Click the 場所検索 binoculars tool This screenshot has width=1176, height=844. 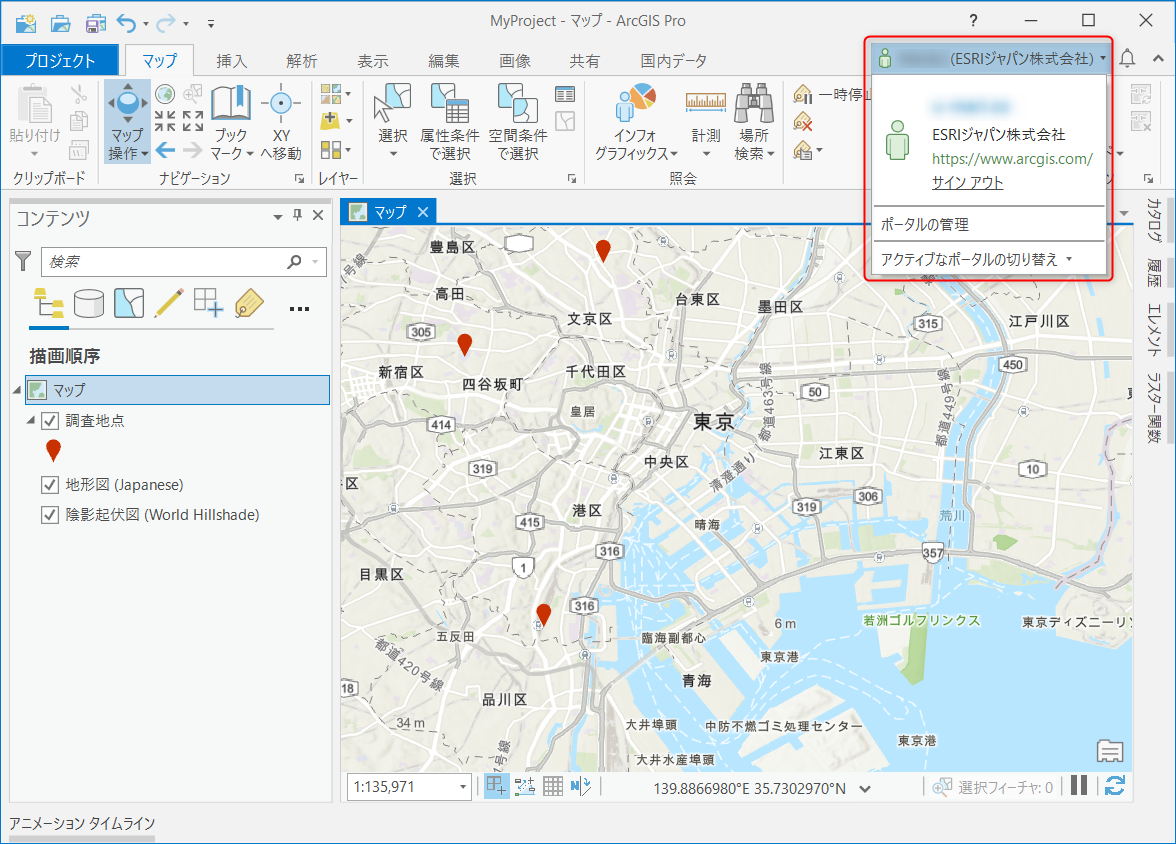click(754, 121)
